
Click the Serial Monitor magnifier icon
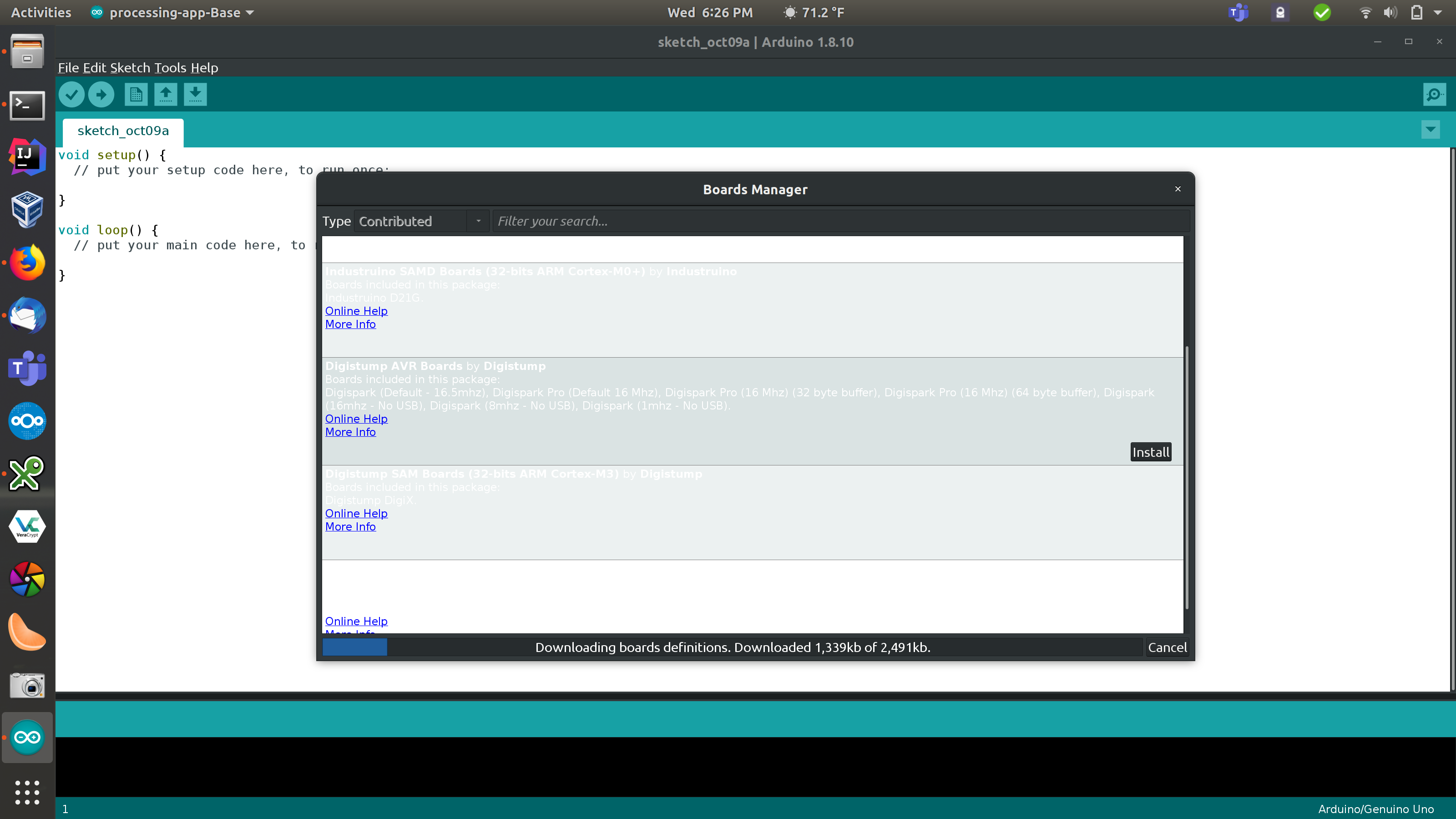pyautogui.click(x=1434, y=94)
